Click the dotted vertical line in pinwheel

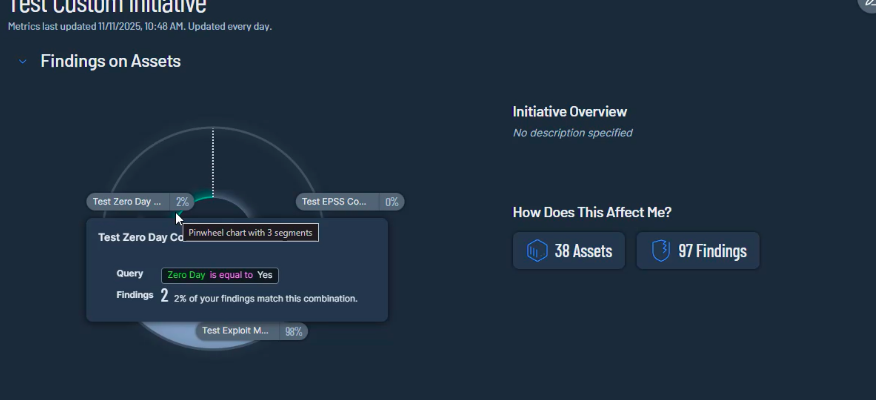pos(213,160)
